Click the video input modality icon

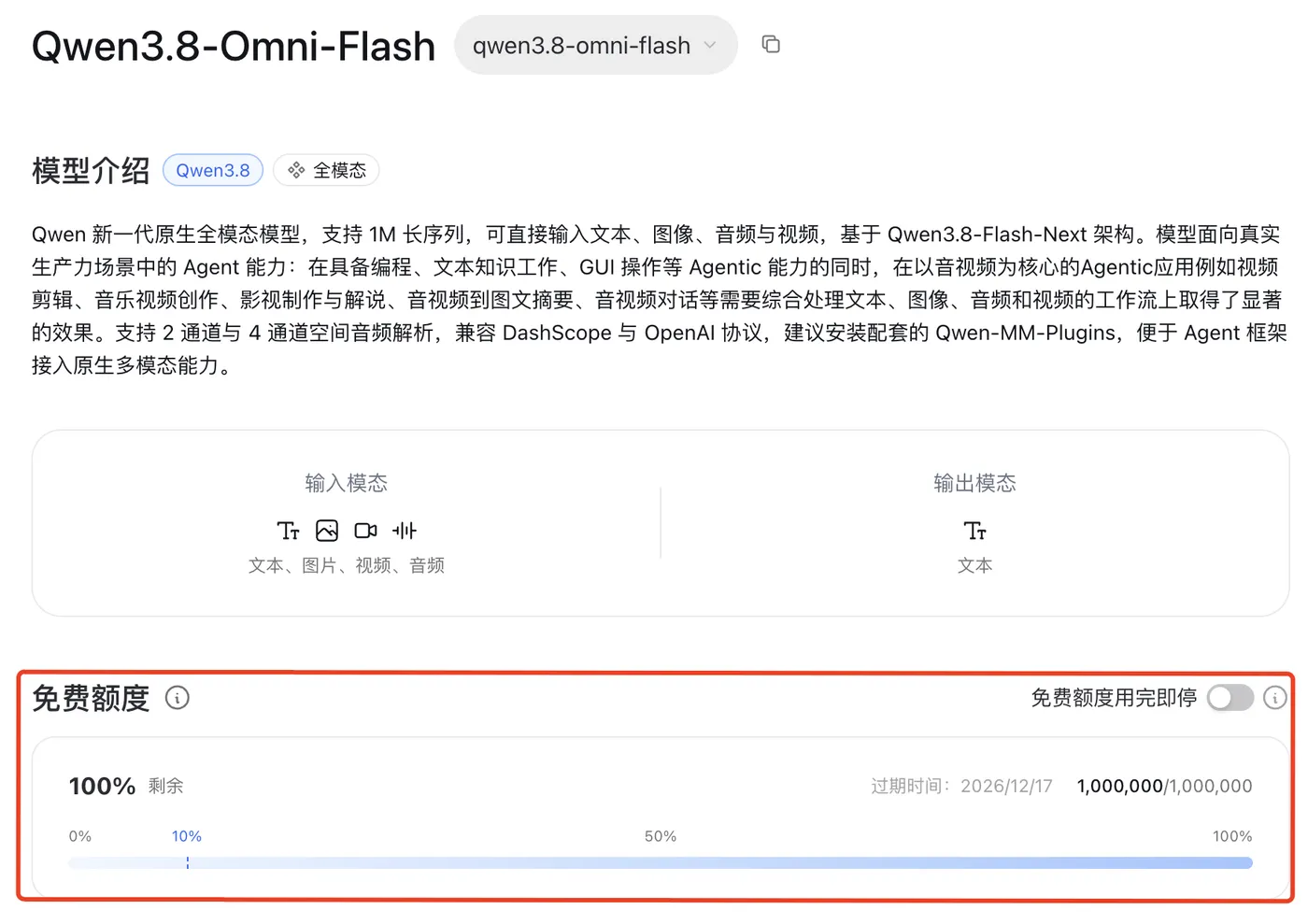(365, 531)
